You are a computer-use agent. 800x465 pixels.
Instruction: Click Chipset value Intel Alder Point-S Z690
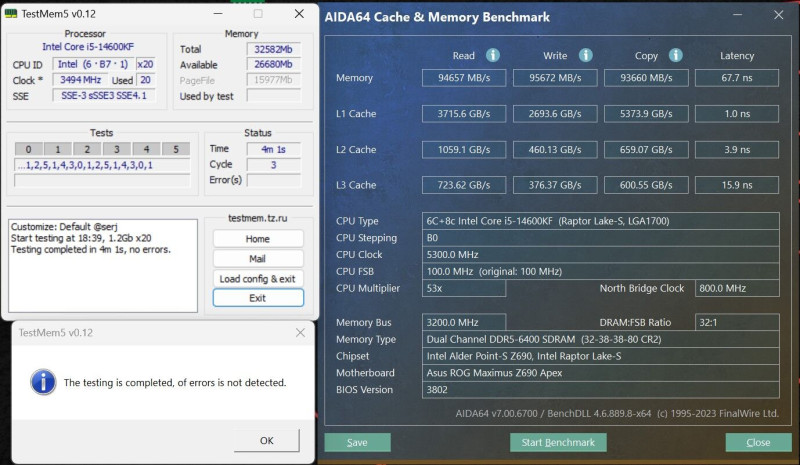601,356
